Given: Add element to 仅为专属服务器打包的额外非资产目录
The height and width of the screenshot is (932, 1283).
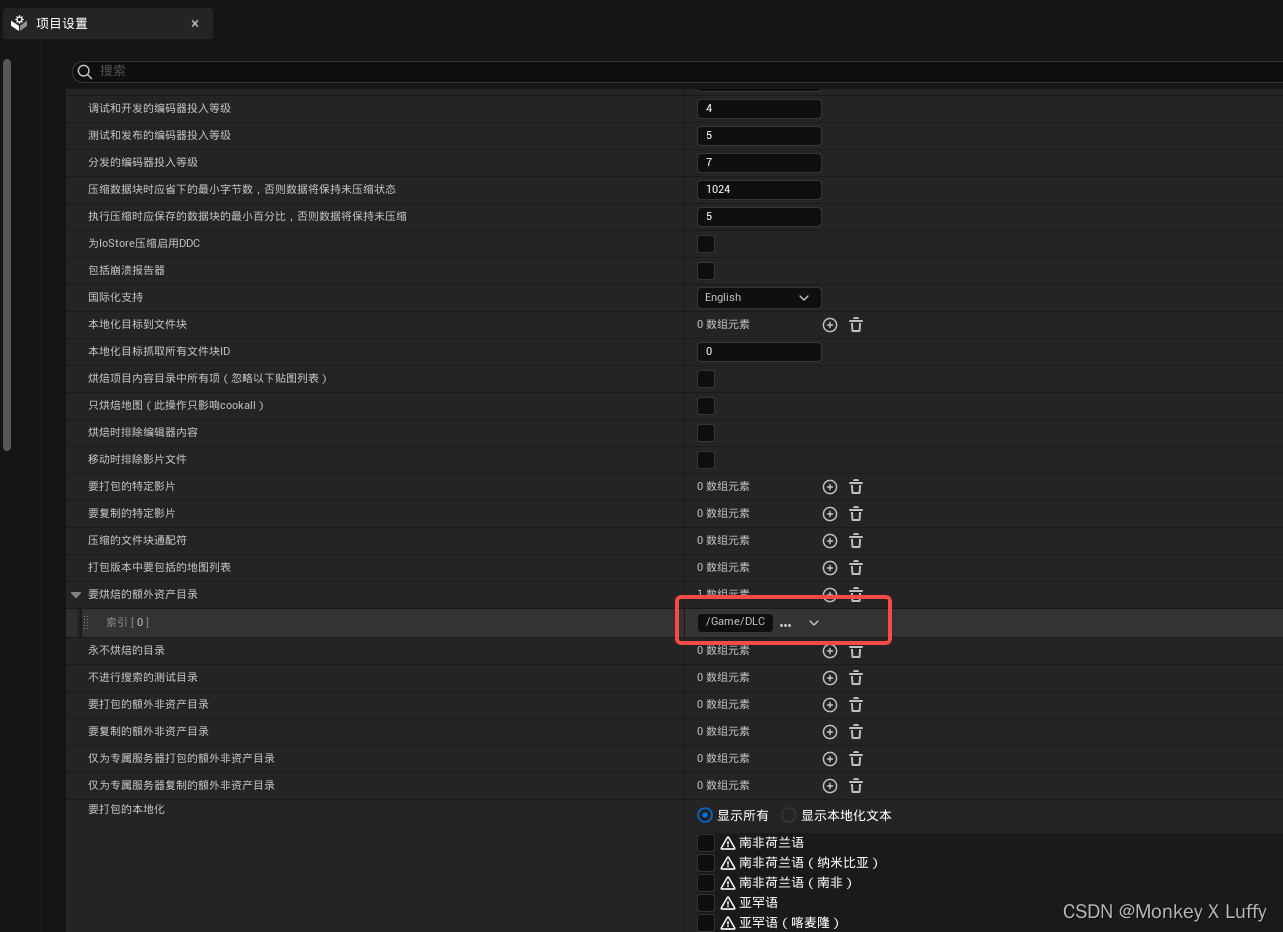Looking at the screenshot, I should click(829, 759).
